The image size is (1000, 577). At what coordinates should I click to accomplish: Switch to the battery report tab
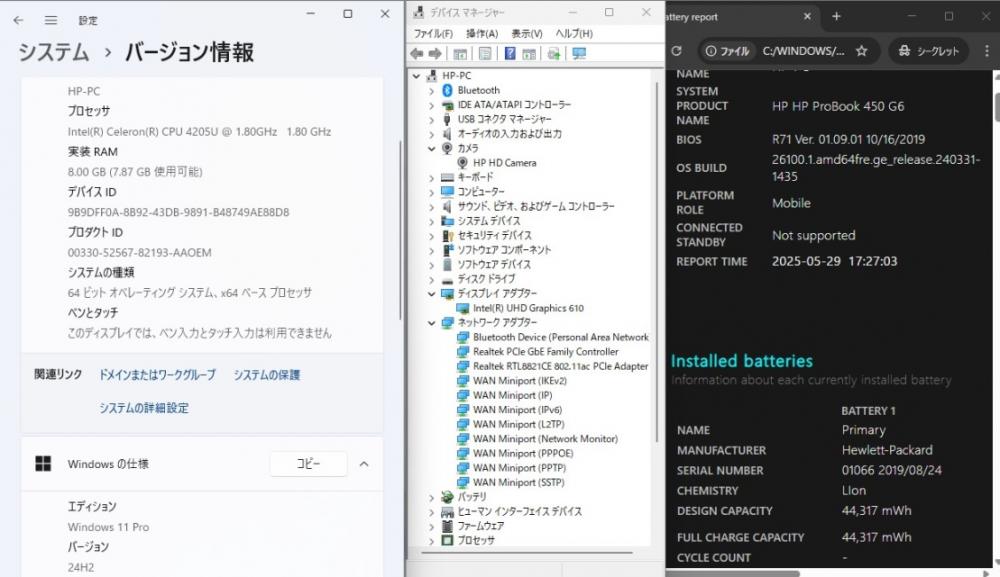click(733, 17)
